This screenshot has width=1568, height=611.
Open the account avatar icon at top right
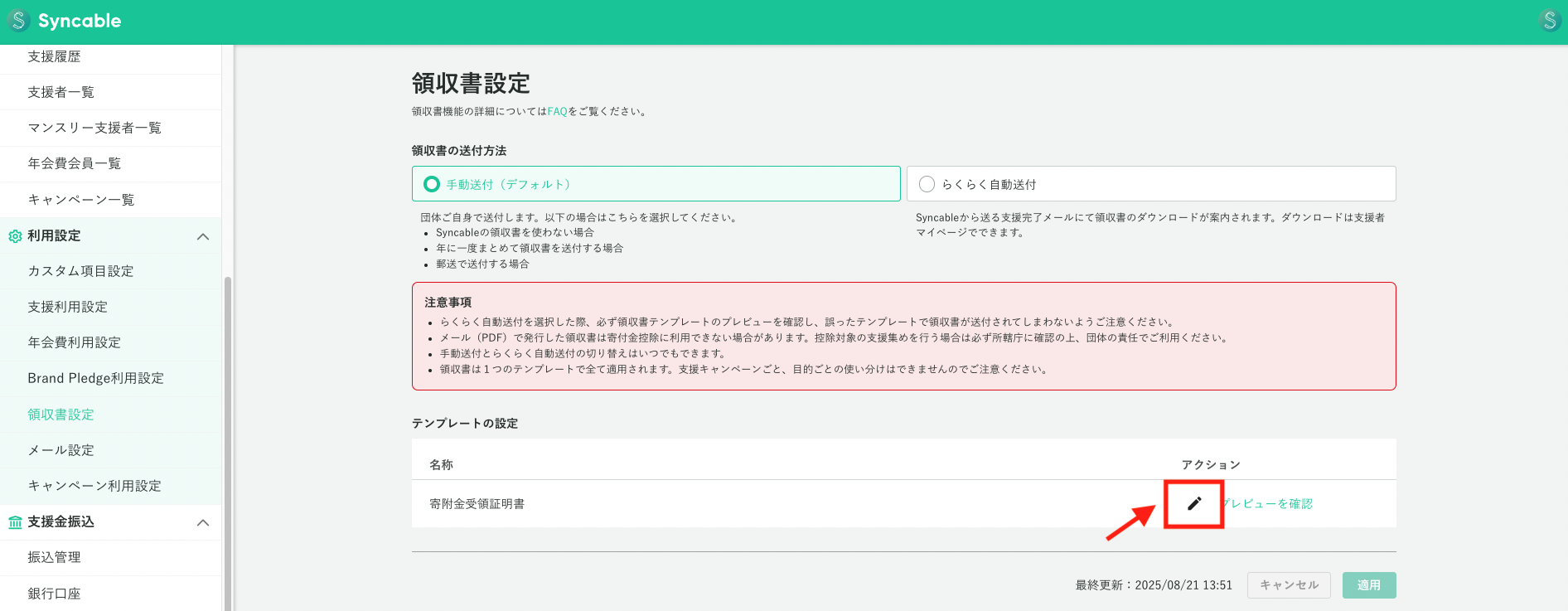[1549, 21]
